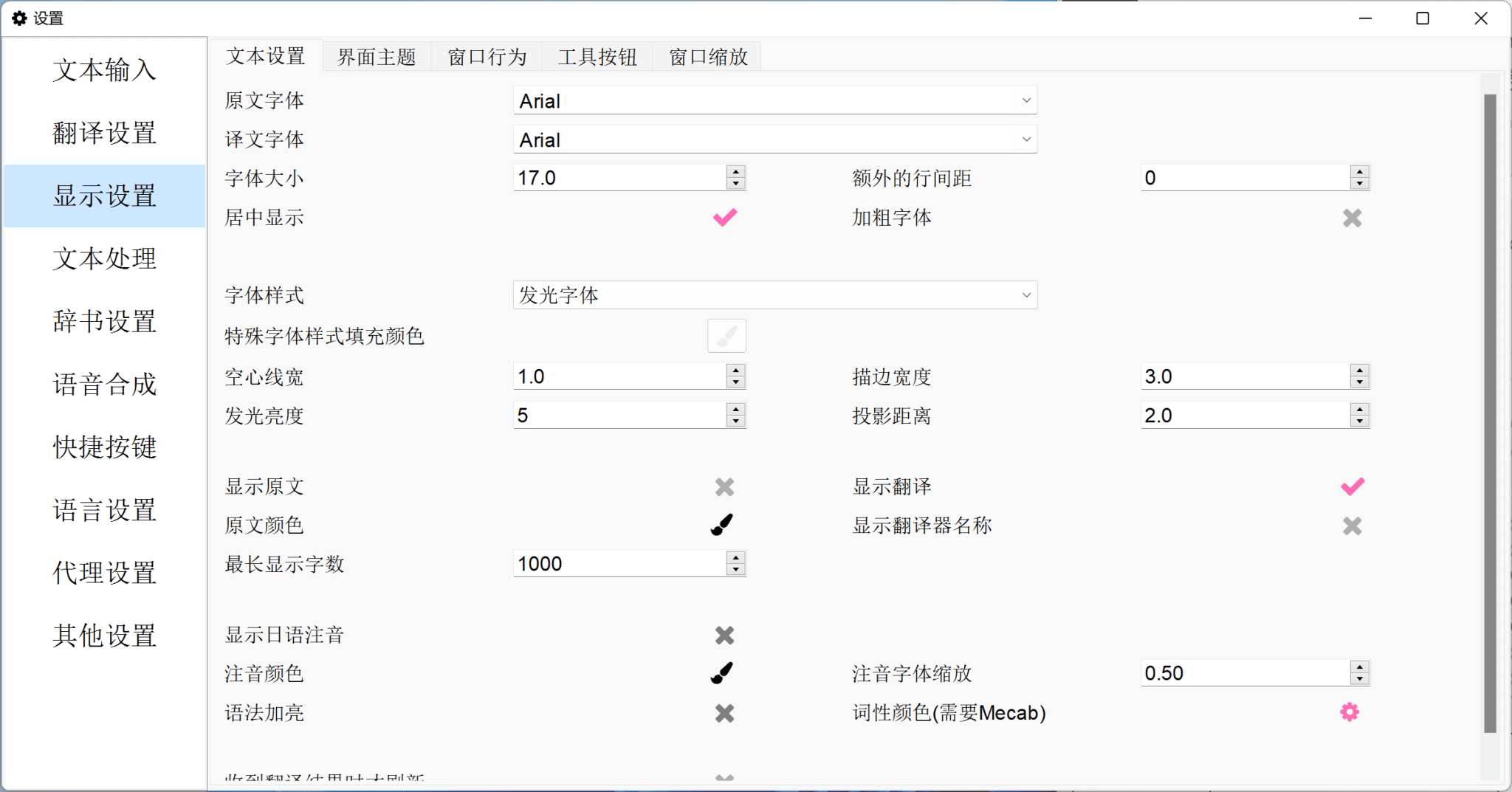The image size is (1512, 792).
Task: Switch to the 界面主题 tab
Action: click(376, 56)
